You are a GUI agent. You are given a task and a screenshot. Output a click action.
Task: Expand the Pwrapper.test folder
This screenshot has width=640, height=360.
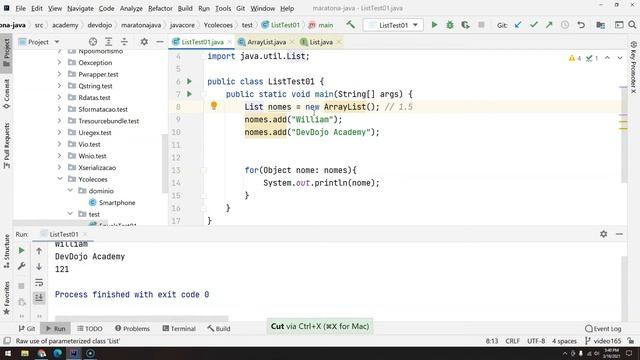point(60,74)
